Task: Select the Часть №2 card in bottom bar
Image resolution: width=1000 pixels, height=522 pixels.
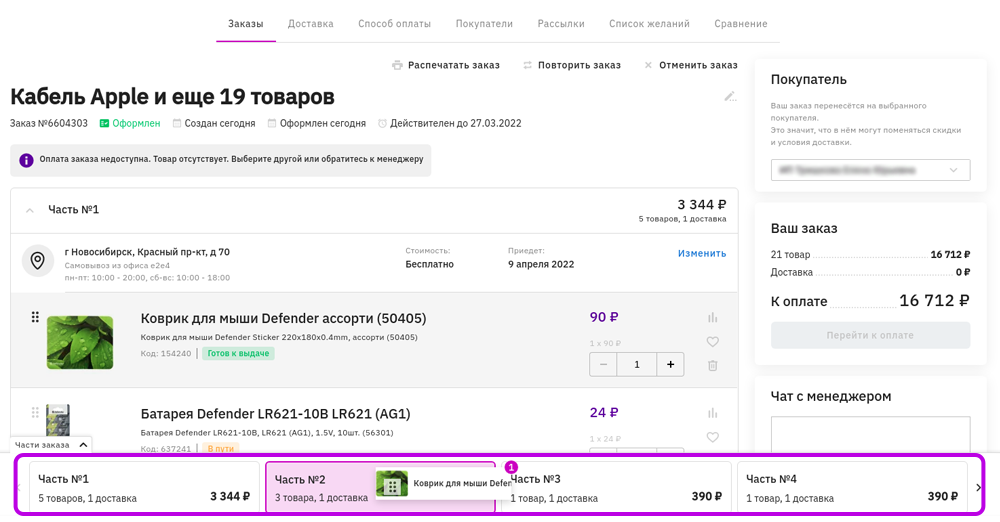Action: pyautogui.click(x=380, y=488)
